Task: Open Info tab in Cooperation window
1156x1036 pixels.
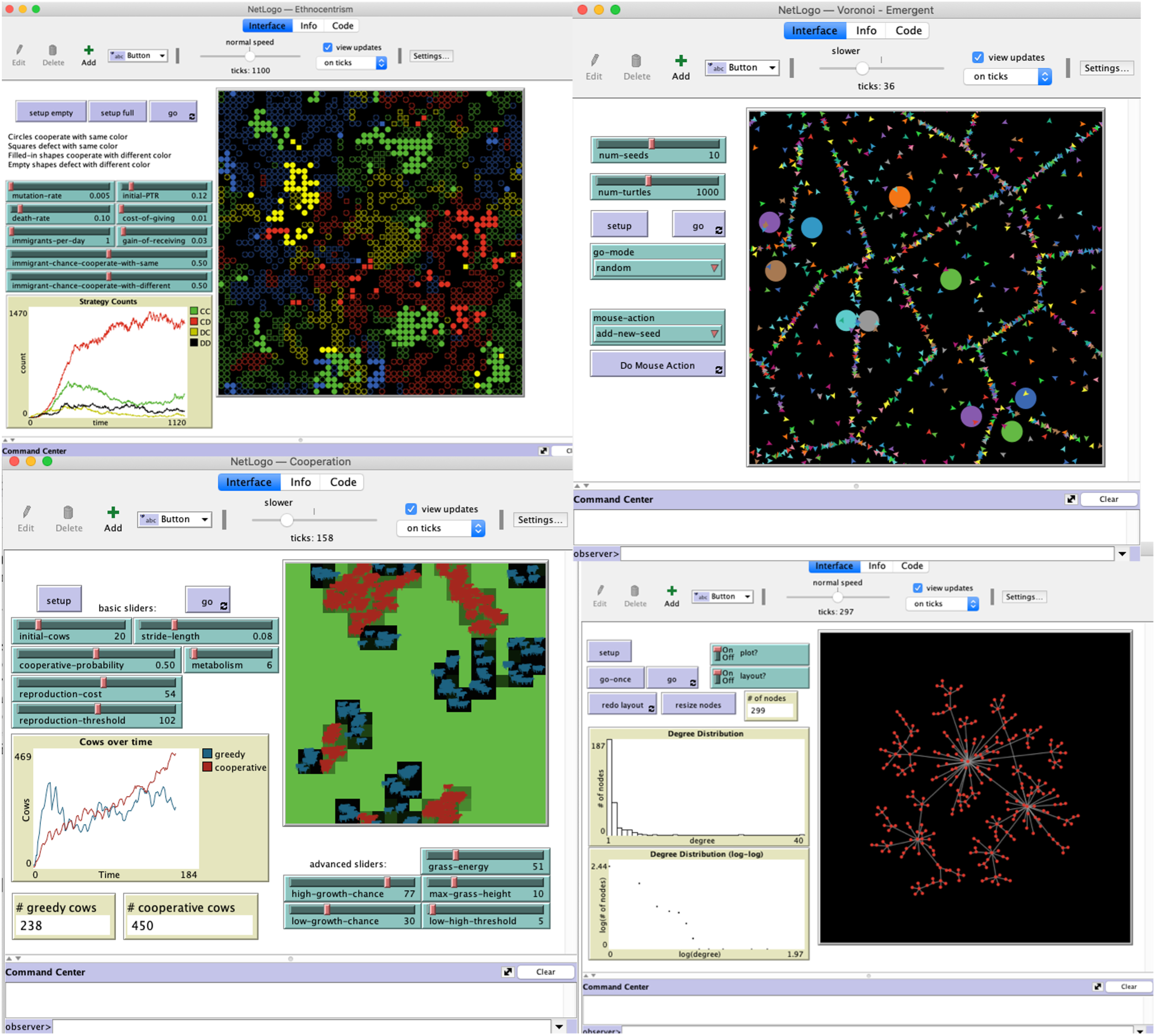Action: [x=301, y=482]
